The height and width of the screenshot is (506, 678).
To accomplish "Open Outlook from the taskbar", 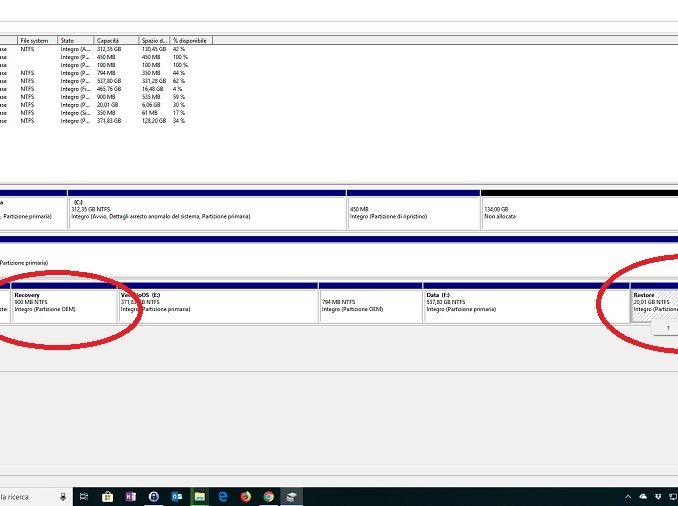I will click(x=176, y=497).
